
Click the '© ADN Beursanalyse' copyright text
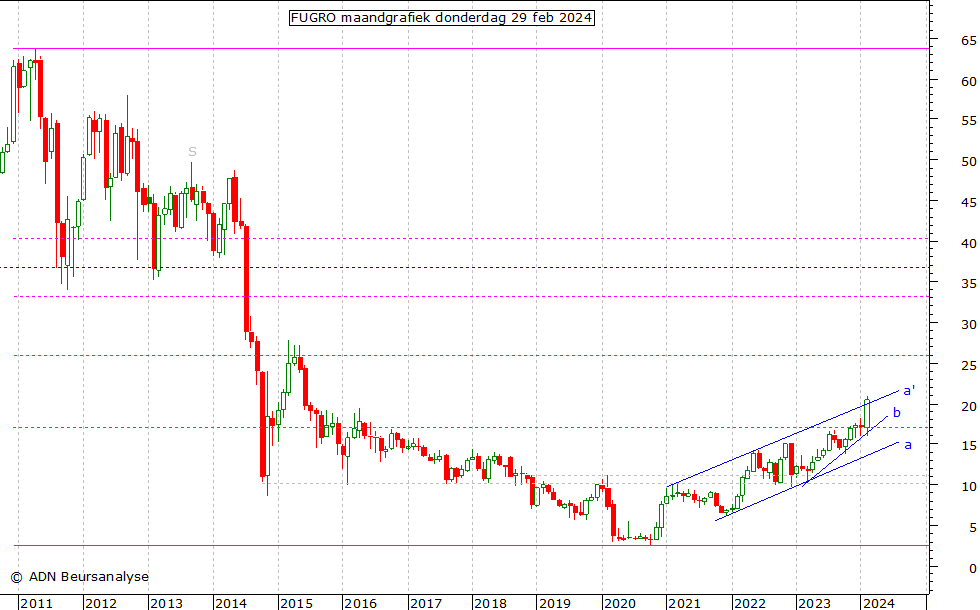coord(79,576)
